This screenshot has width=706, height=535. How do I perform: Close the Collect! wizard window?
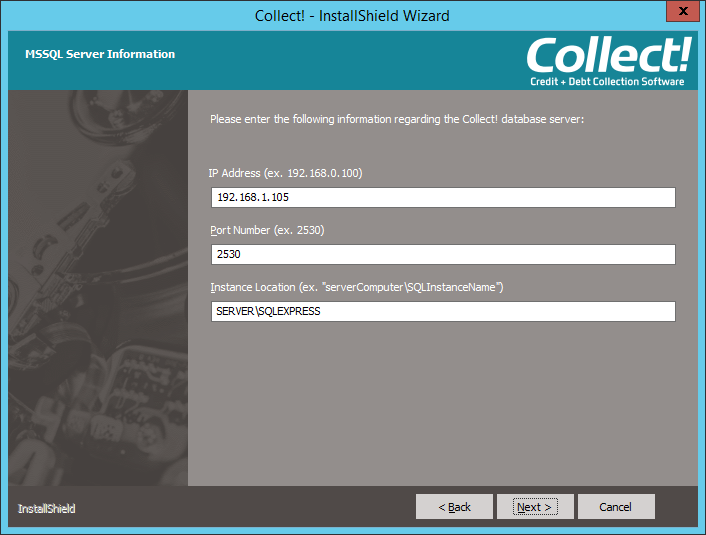click(x=683, y=11)
